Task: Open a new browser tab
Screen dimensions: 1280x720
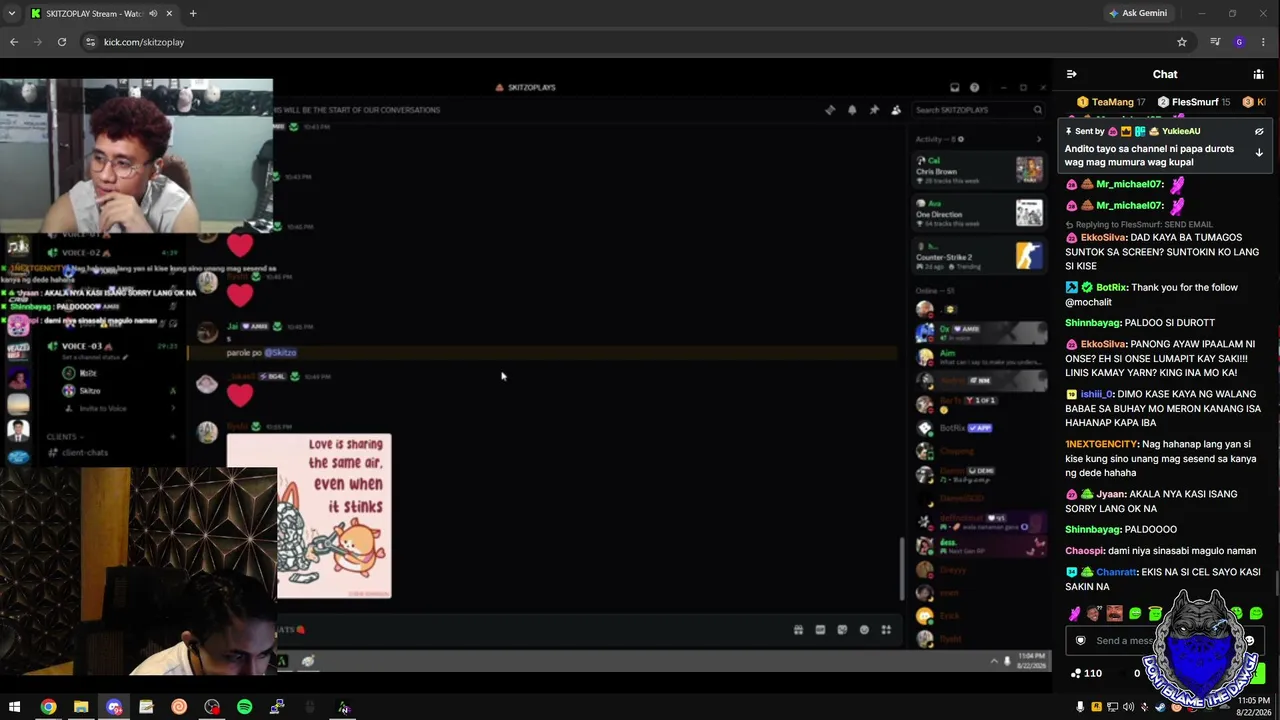Action: tap(193, 13)
